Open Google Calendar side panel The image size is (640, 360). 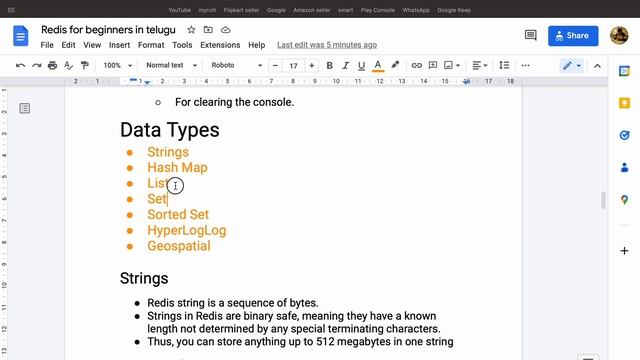[x=624, y=71]
